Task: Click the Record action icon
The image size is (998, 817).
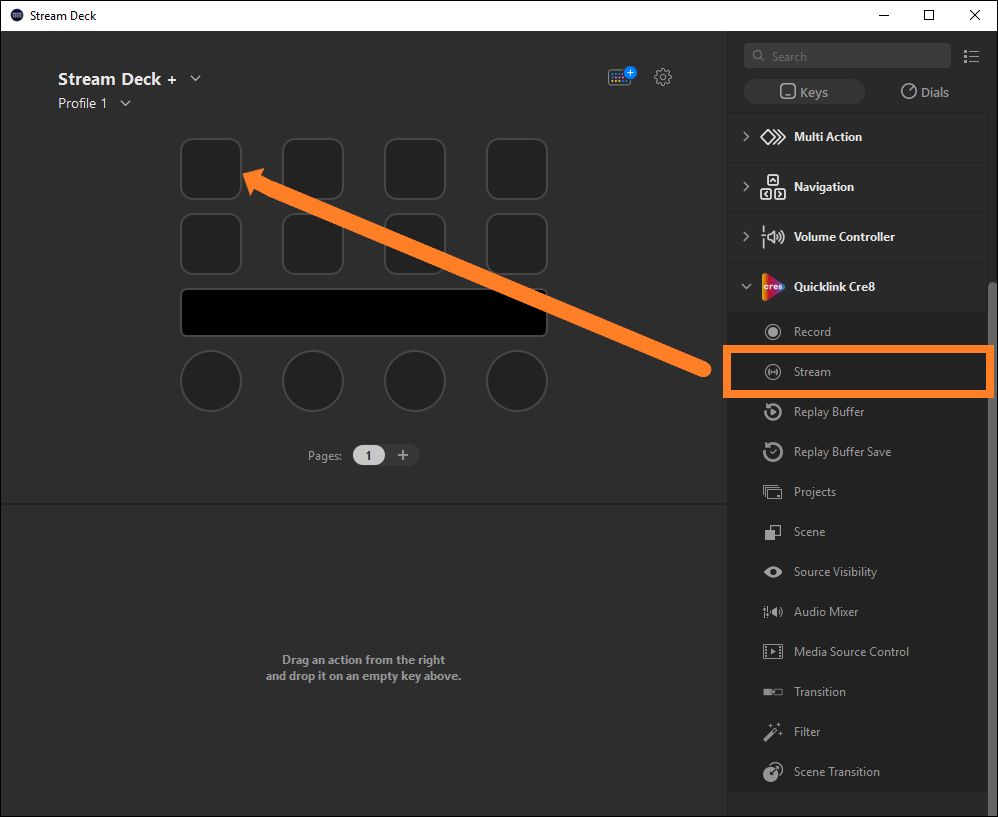Action: [773, 332]
